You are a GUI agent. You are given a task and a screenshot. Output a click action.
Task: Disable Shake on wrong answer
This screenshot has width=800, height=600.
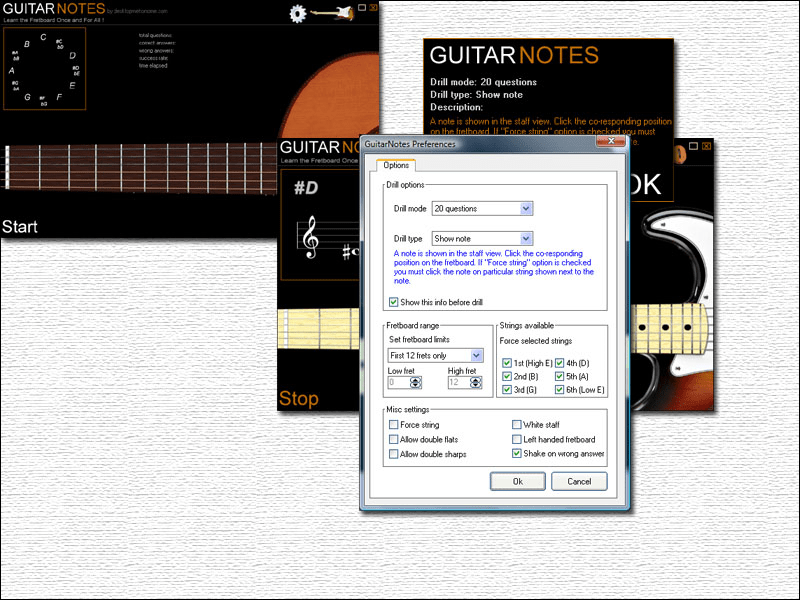pos(517,453)
